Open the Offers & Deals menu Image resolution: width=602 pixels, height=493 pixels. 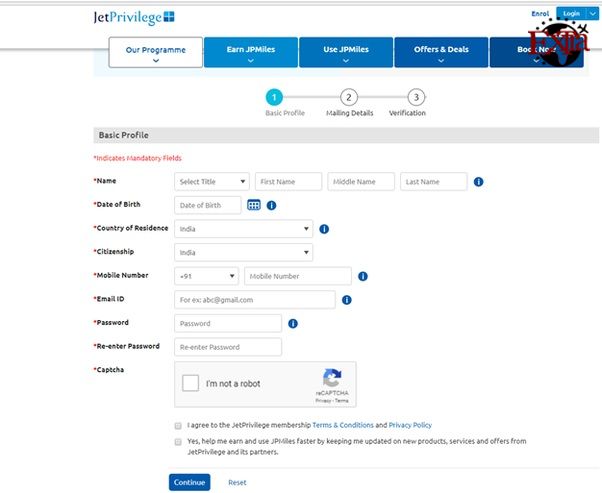441,52
